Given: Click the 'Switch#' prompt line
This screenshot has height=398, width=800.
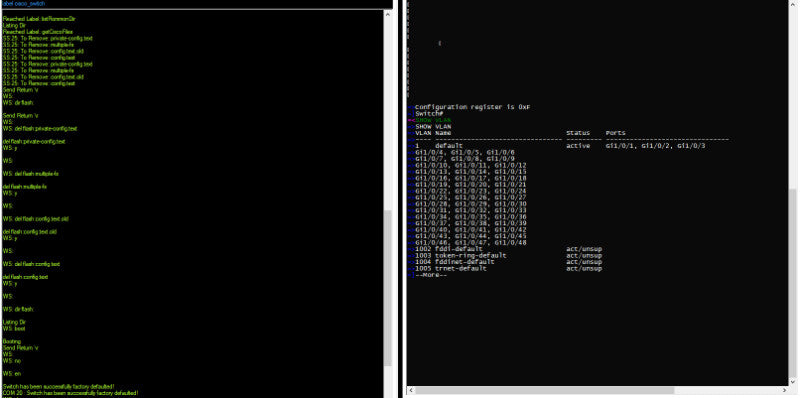Looking at the screenshot, I should click(429, 113).
